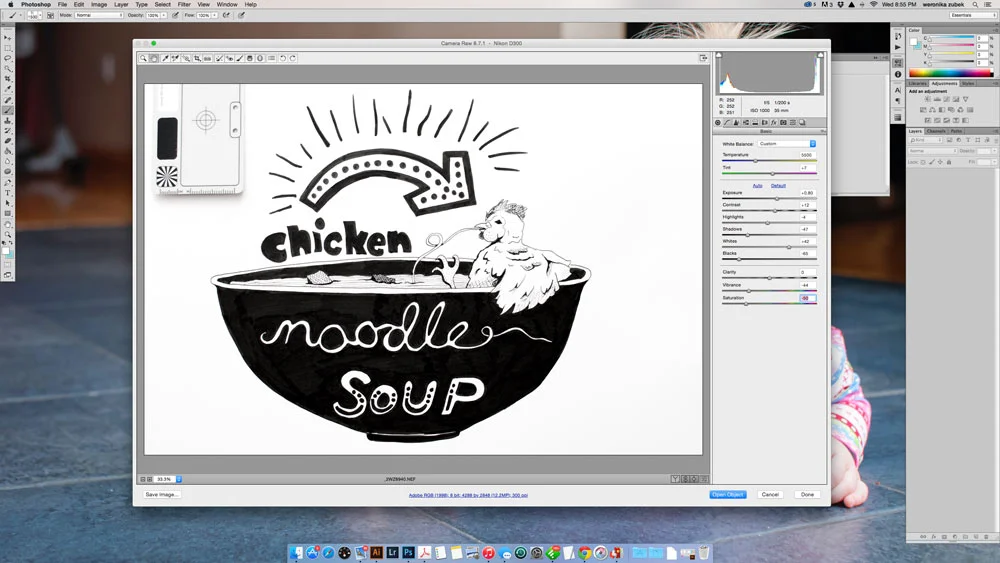Click the Exposure slider handle

pos(777,198)
